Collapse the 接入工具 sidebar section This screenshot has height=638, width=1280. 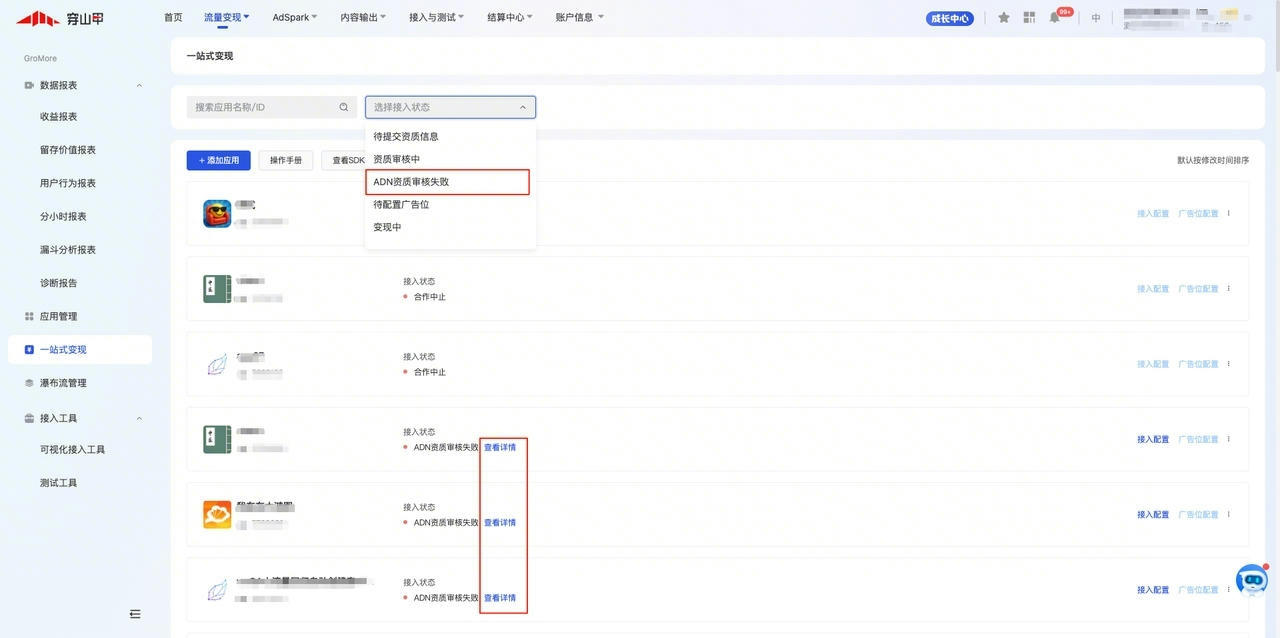tap(139, 418)
